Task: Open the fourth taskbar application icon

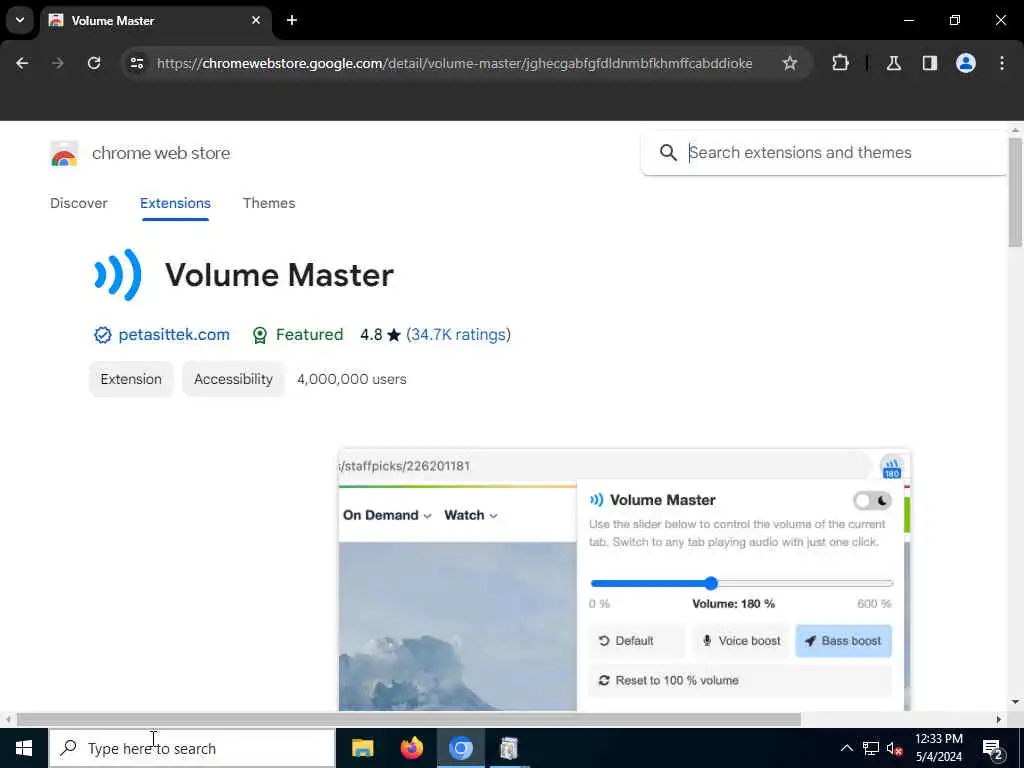Action: [509, 748]
